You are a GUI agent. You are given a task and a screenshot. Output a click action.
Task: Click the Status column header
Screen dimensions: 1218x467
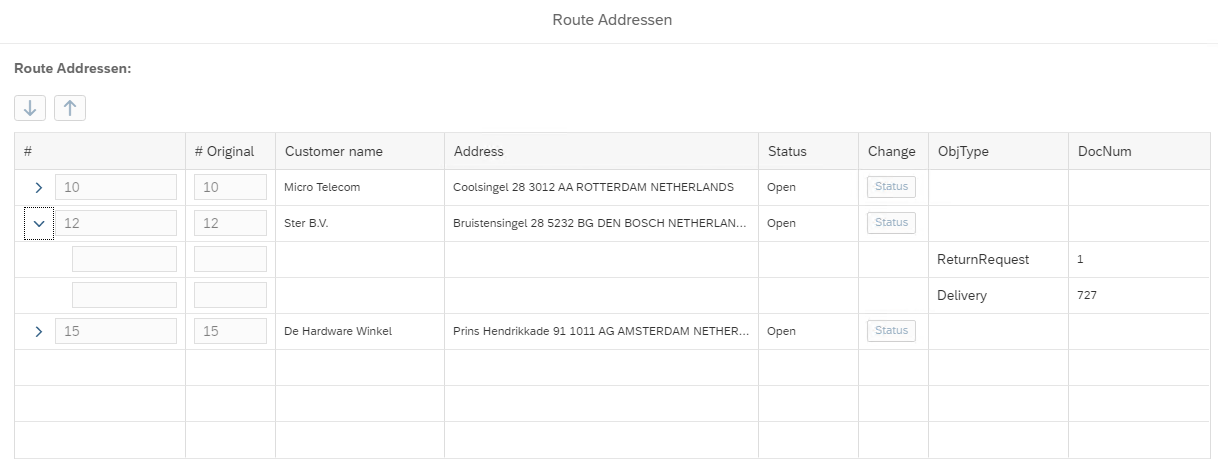coord(787,152)
